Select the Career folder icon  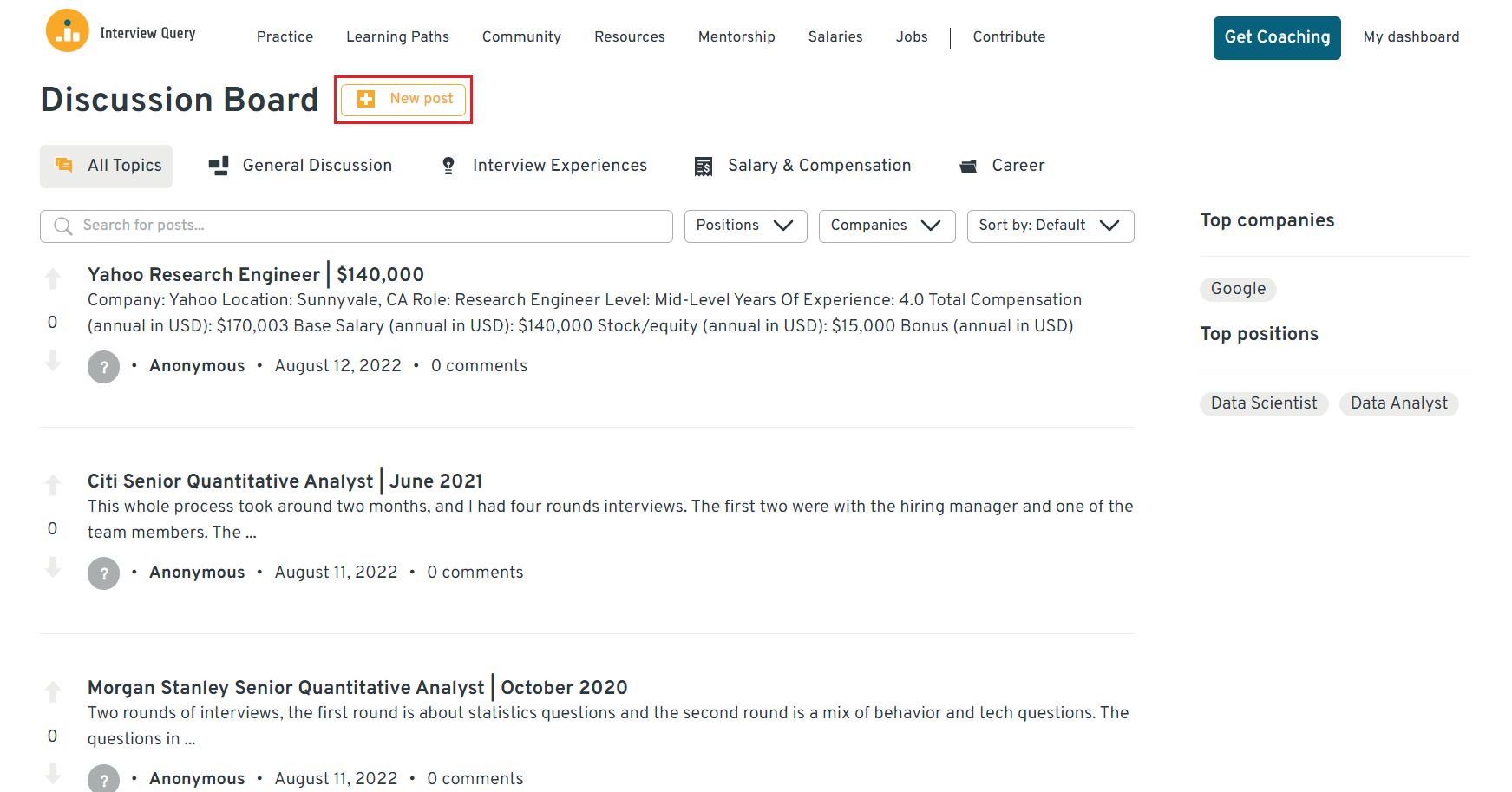[969, 166]
